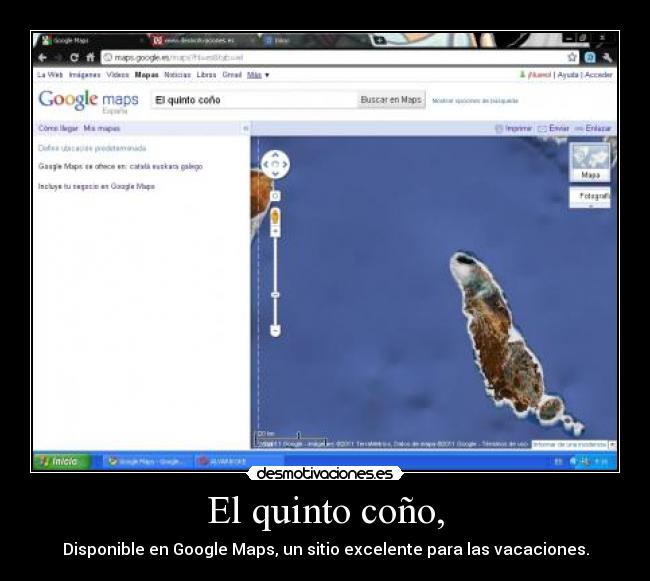This screenshot has height=581, width=650.
Task: Open a new browser tab
Action: coord(379,40)
